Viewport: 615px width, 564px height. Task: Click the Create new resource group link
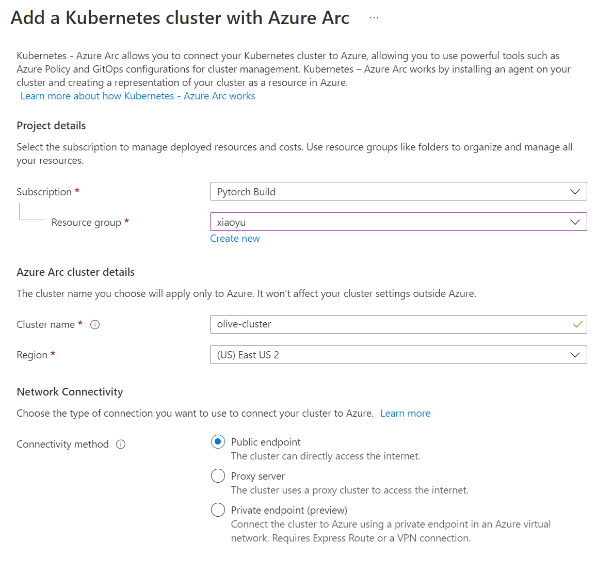[x=235, y=239]
